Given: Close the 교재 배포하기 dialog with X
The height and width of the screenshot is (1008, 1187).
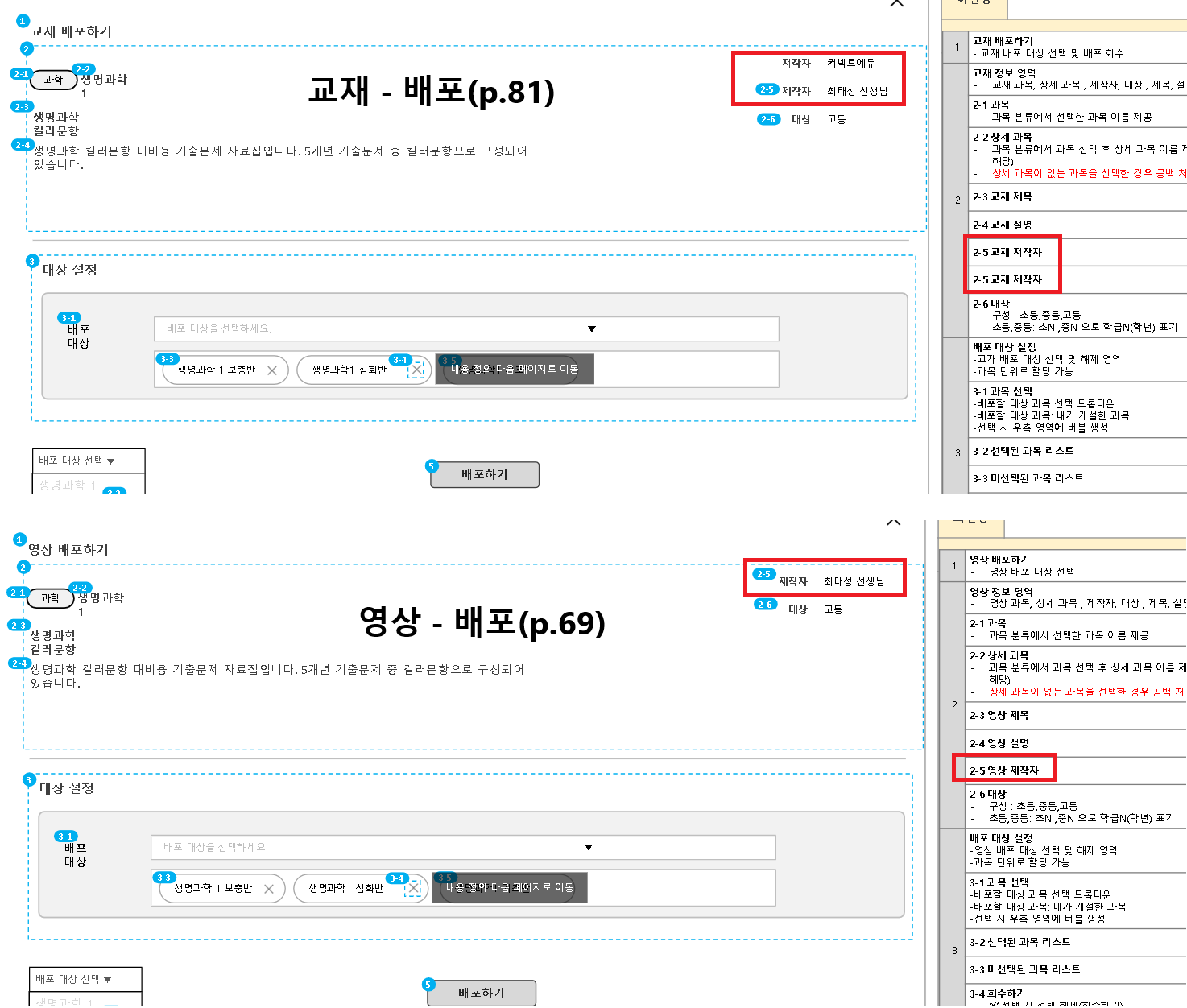Looking at the screenshot, I should (x=896, y=3).
